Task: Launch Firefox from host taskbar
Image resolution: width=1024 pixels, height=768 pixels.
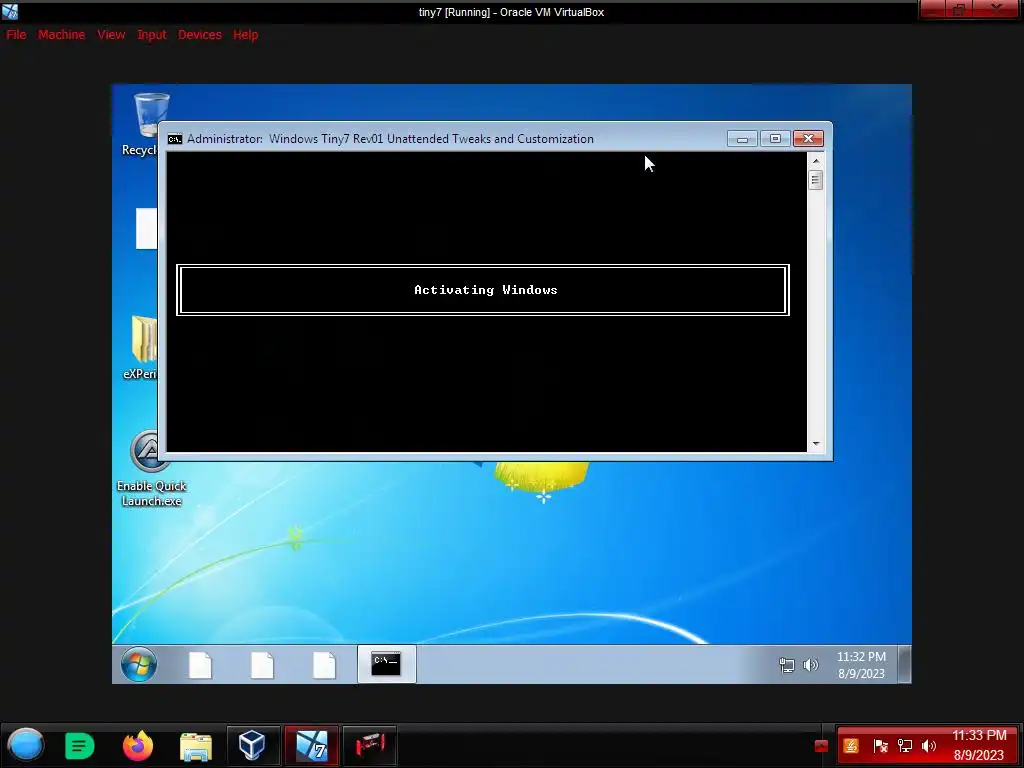Action: (x=138, y=745)
